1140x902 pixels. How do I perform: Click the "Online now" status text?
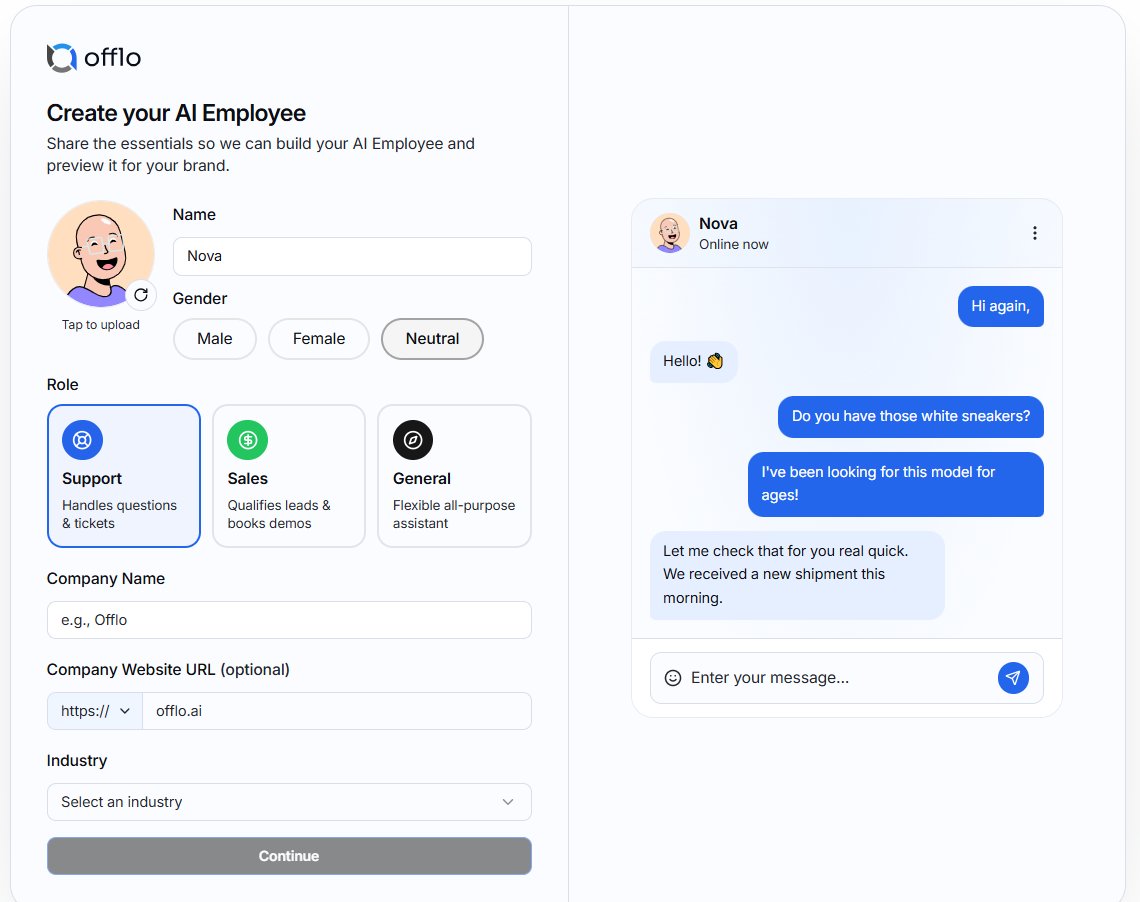click(x=734, y=245)
